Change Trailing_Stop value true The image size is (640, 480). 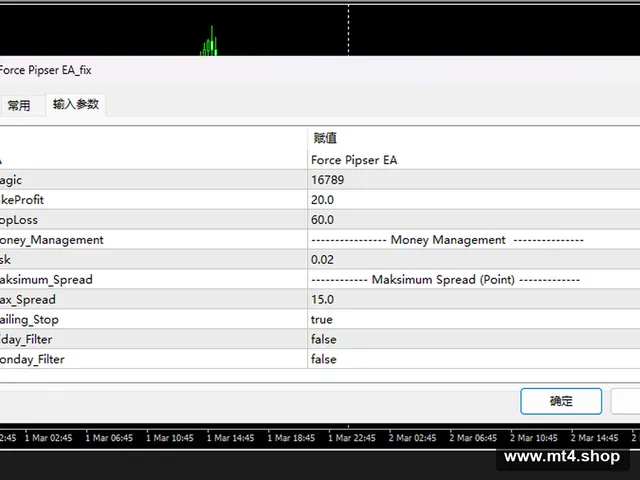coord(473,320)
